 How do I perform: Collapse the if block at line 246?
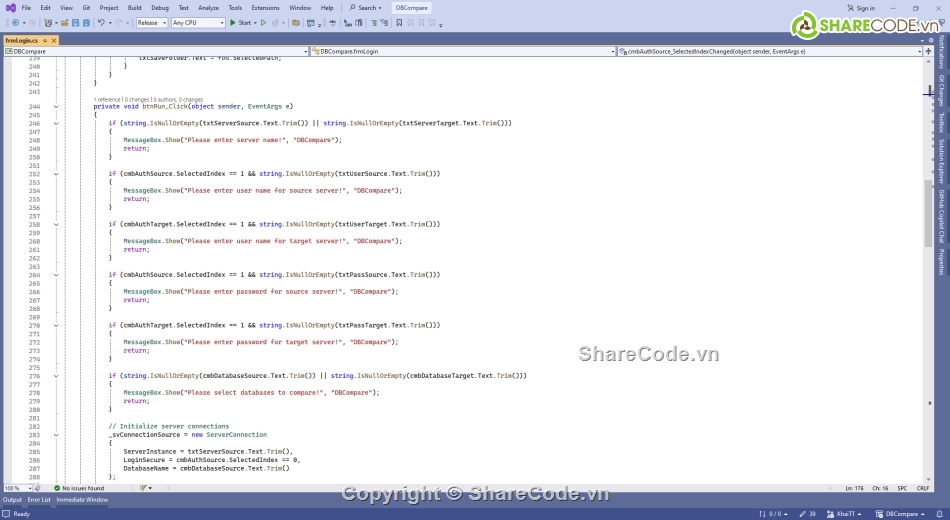click(56, 124)
